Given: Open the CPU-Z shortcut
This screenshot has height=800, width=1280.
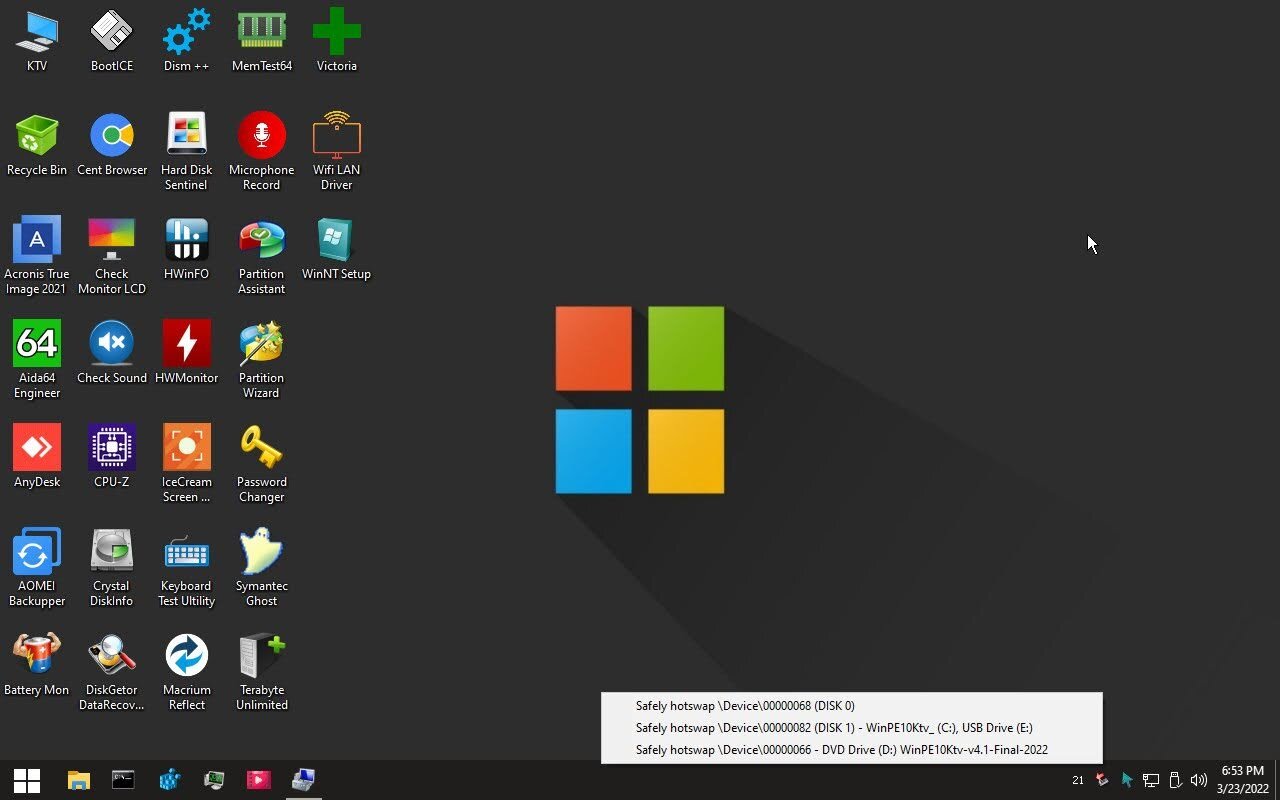Looking at the screenshot, I should click(112, 456).
